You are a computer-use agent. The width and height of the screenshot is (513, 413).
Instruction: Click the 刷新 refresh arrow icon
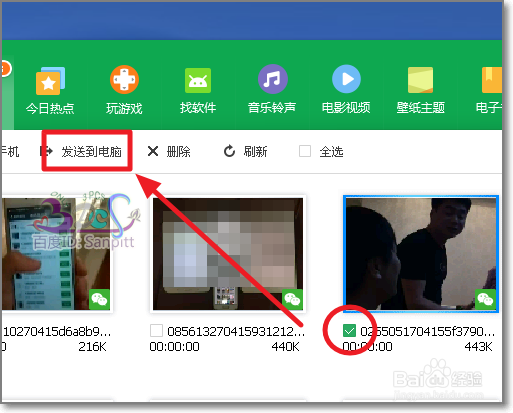[x=229, y=151]
